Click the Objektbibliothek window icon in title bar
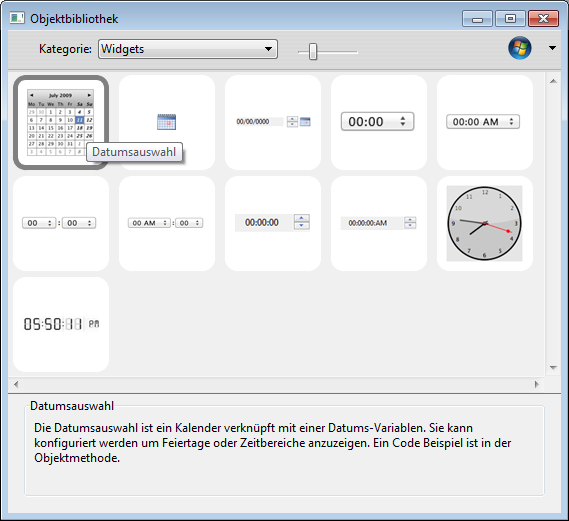Image resolution: width=569 pixels, height=521 pixels. click(17, 18)
